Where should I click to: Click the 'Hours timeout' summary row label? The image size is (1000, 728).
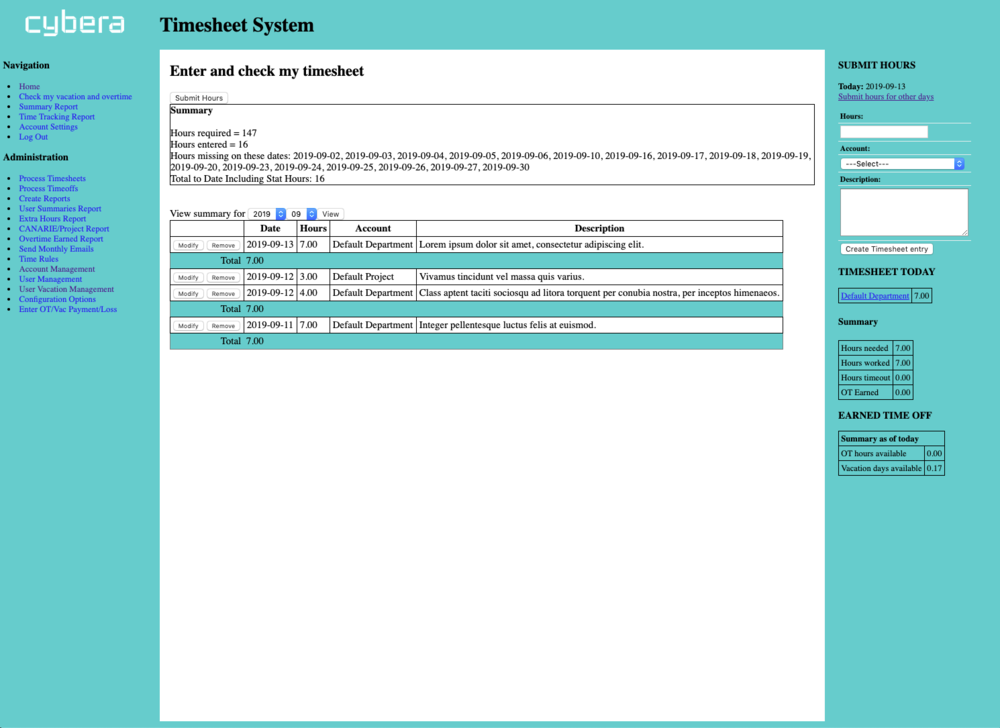tap(865, 378)
